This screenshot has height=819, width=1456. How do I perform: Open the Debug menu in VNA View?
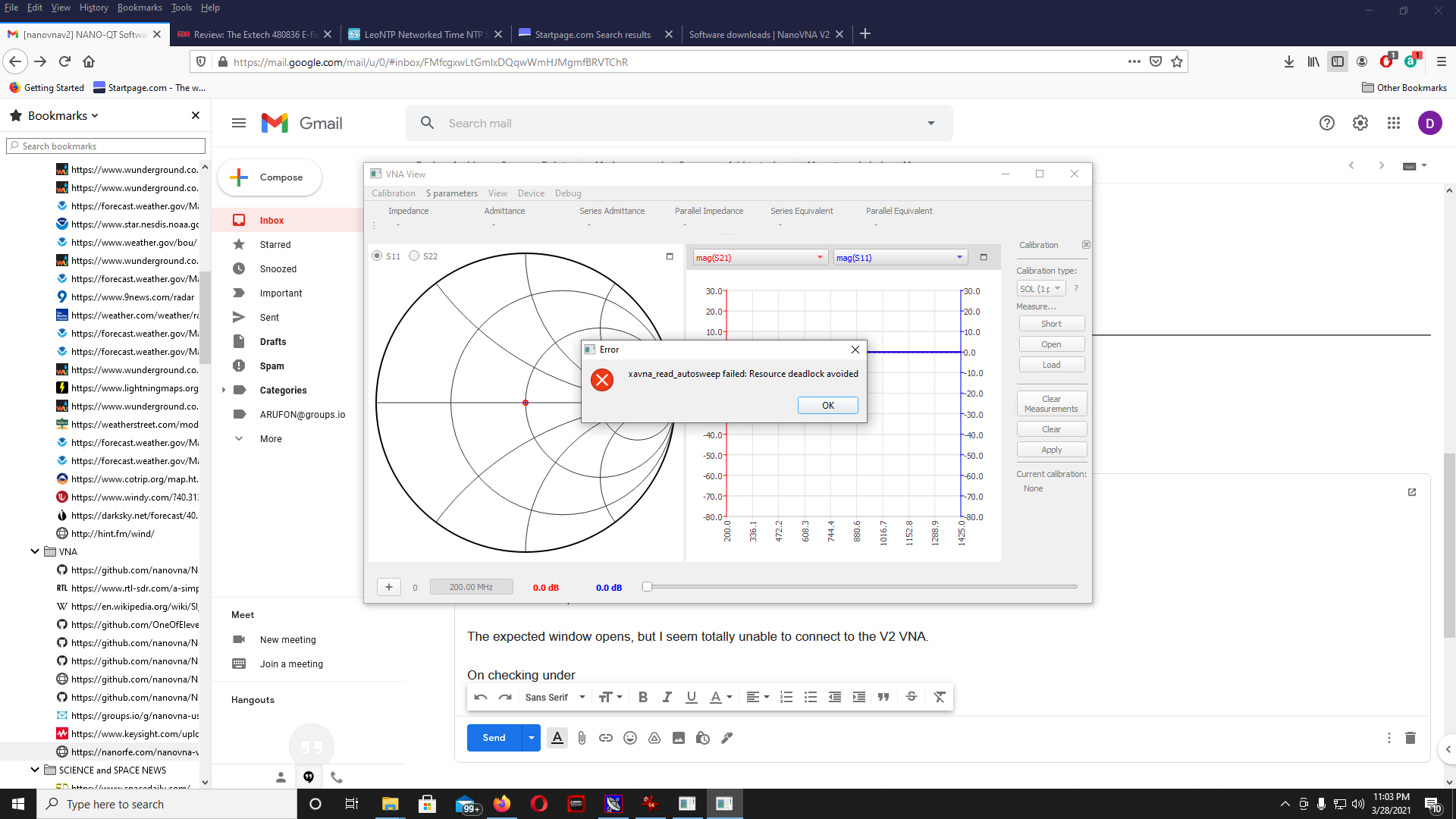pos(568,193)
